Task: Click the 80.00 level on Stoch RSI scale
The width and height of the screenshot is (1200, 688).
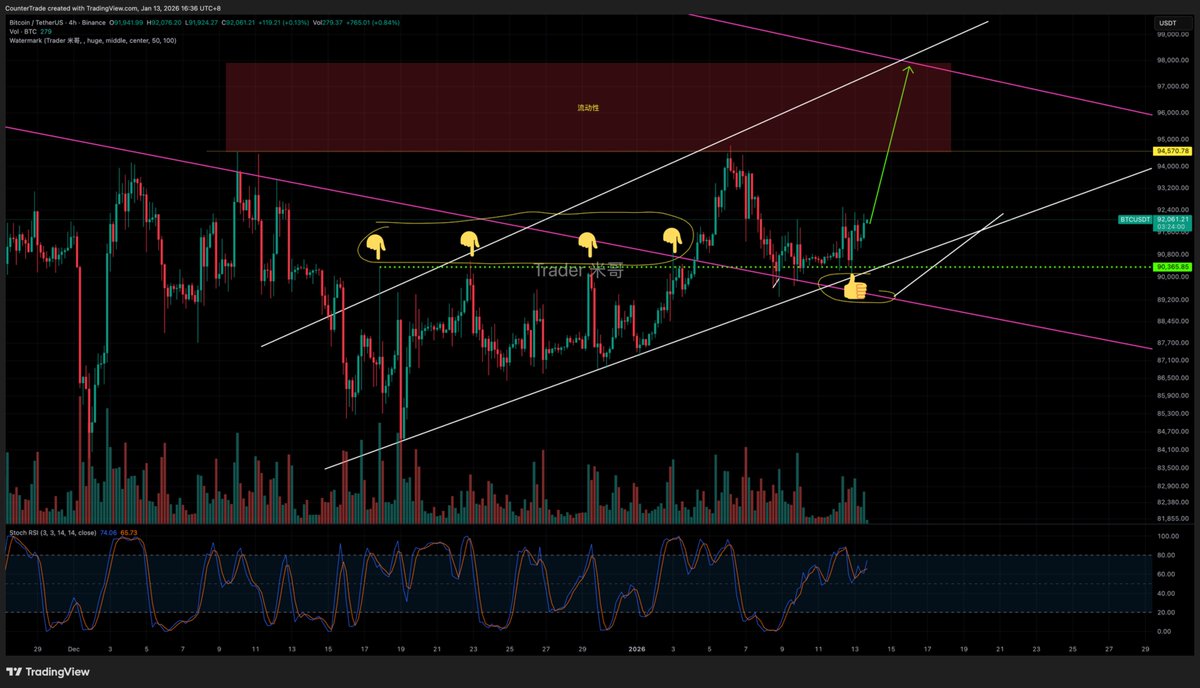Action: pos(1167,555)
